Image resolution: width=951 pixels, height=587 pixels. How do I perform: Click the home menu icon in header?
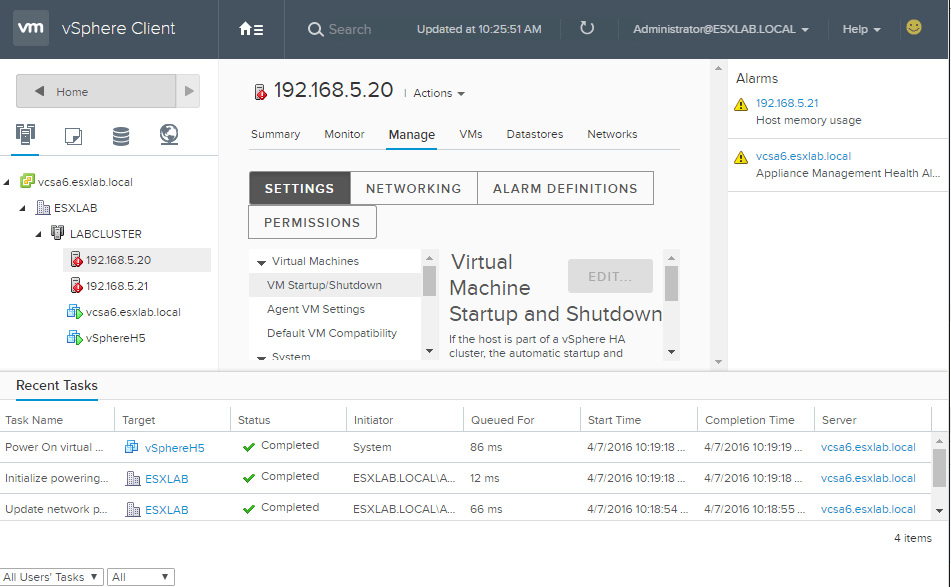point(251,29)
